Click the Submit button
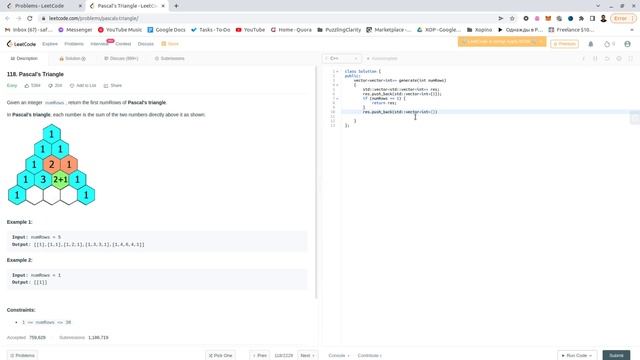 [x=616, y=356]
